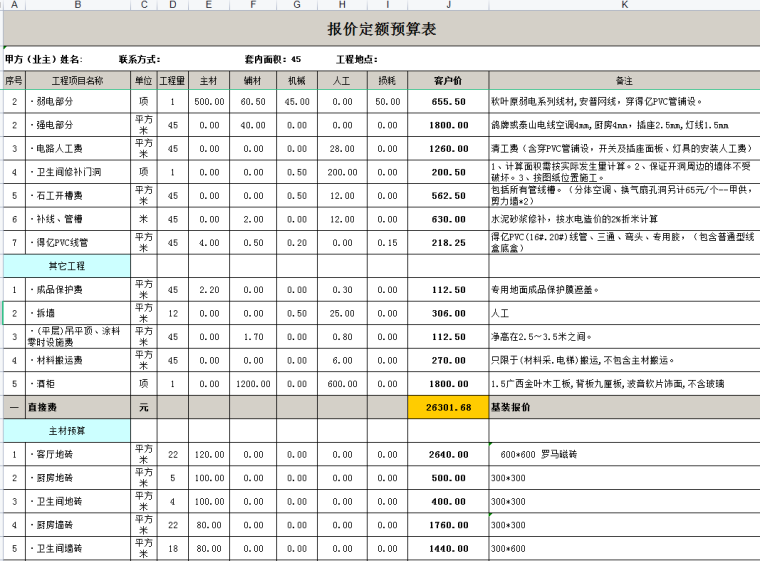
Task: Click the customer price 200.50 cell
Action: [x=448, y=172]
